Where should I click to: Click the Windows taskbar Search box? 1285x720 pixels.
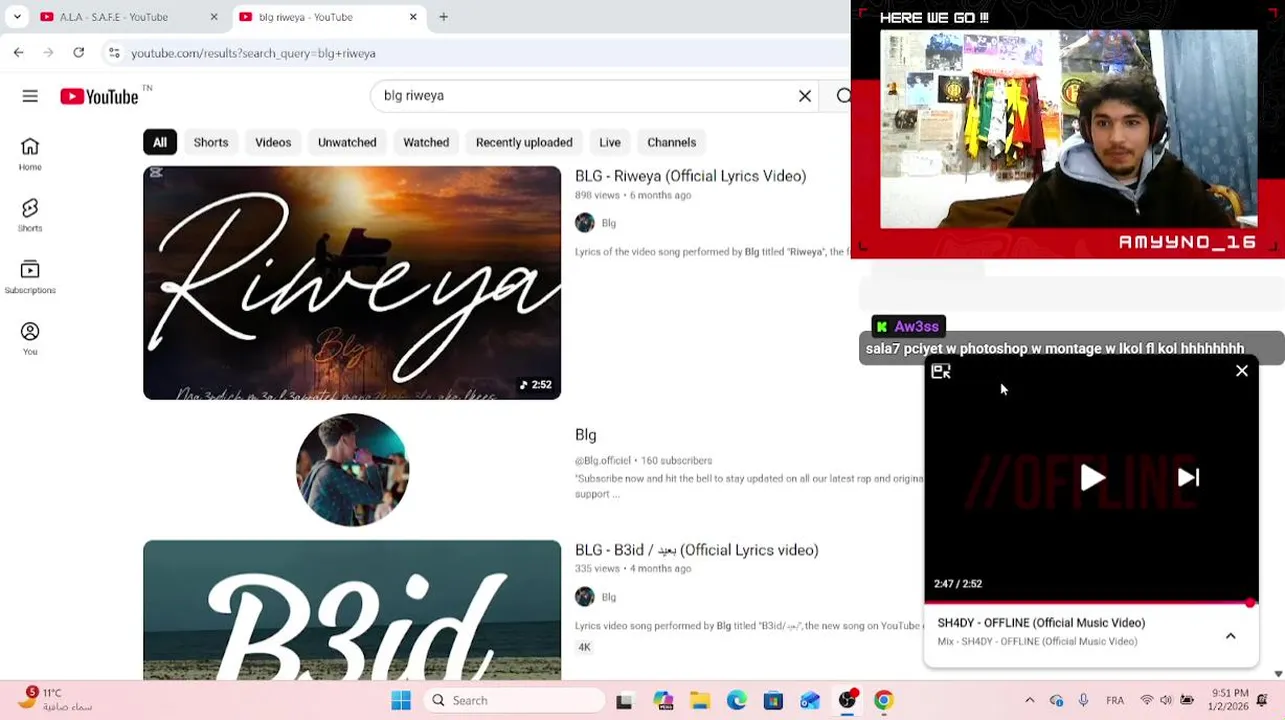pos(513,701)
